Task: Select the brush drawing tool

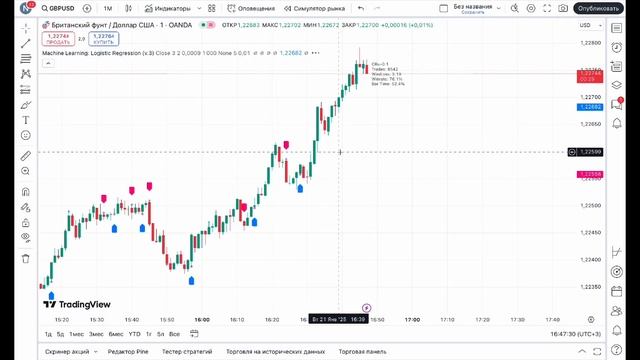Action: (26, 105)
